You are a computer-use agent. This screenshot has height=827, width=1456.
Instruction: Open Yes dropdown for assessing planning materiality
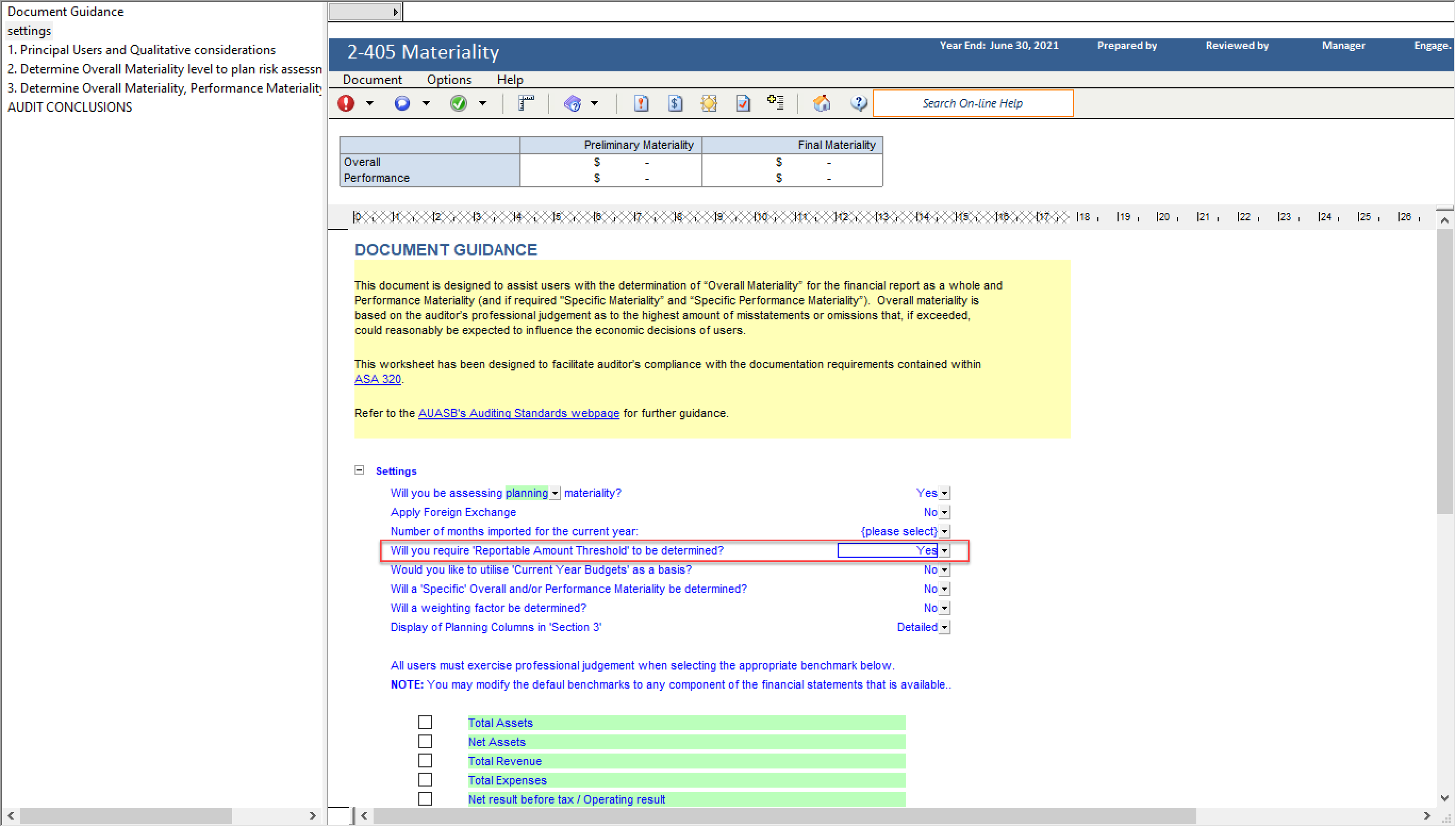coord(945,493)
